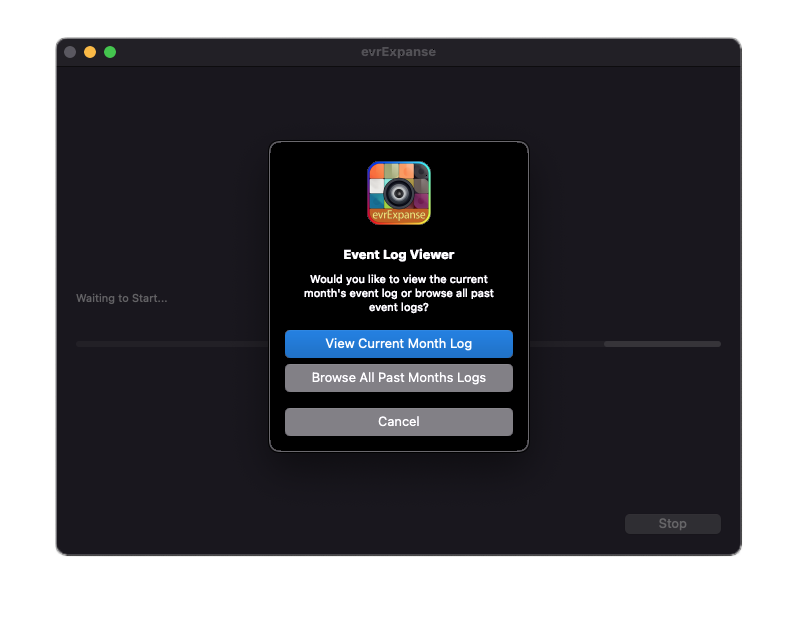The image size is (797, 629).
Task: Click the gray close window button
Action: click(x=70, y=52)
